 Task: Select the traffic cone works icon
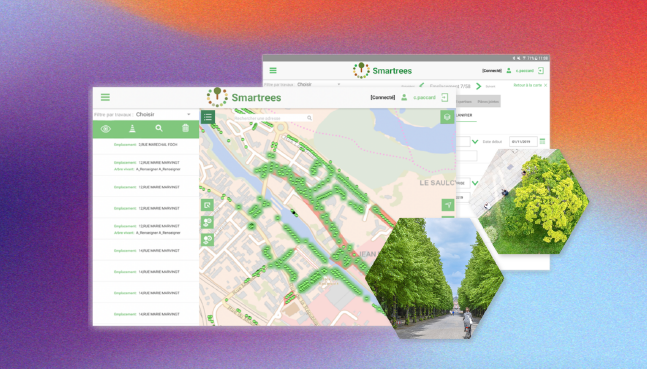pyautogui.click(x=132, y=129)
